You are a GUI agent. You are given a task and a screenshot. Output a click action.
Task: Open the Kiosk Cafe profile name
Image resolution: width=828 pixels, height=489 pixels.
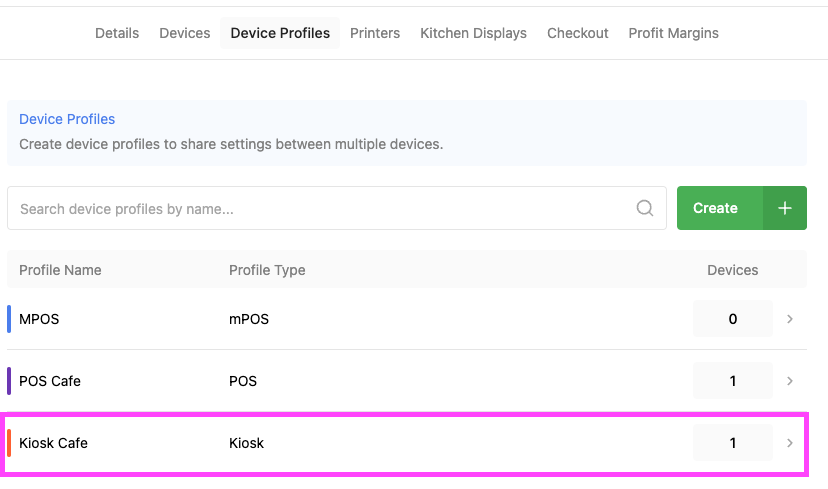pyautogui.click(x=53, y=443)
